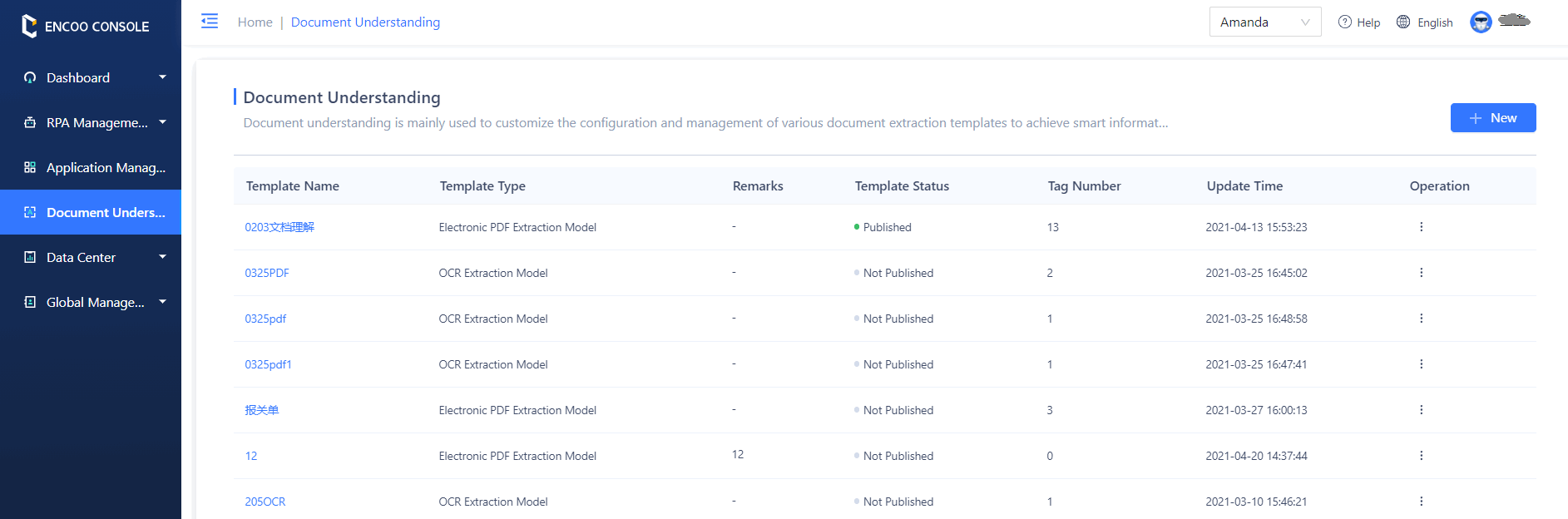
Task: Open operation menu for 205OCR row
Action: tap(1421, 502)
